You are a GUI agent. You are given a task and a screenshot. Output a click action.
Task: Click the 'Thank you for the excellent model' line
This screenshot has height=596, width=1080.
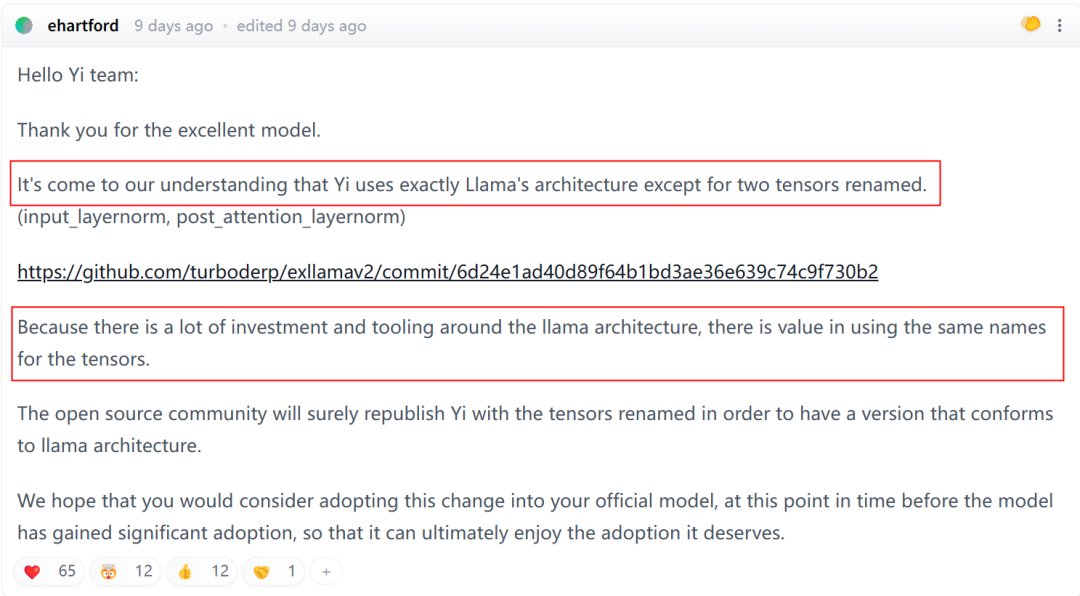coord(169,130)
